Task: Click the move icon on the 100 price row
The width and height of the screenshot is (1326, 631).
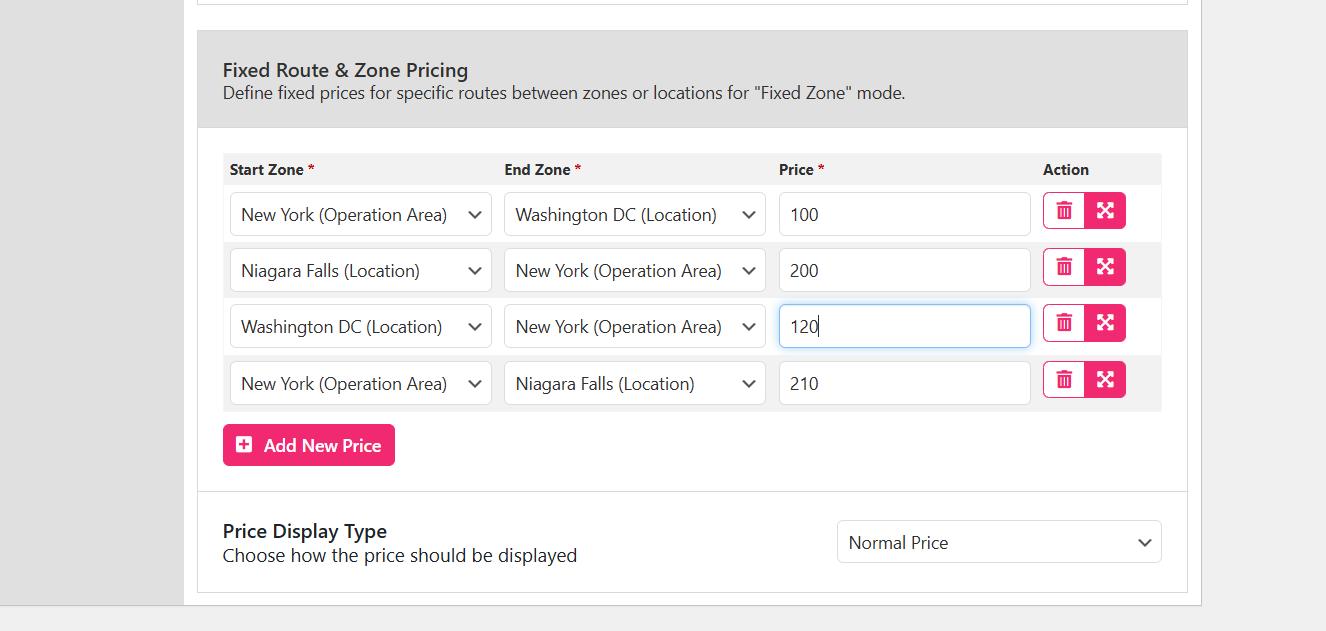Action: click(x=1105, y=211)
